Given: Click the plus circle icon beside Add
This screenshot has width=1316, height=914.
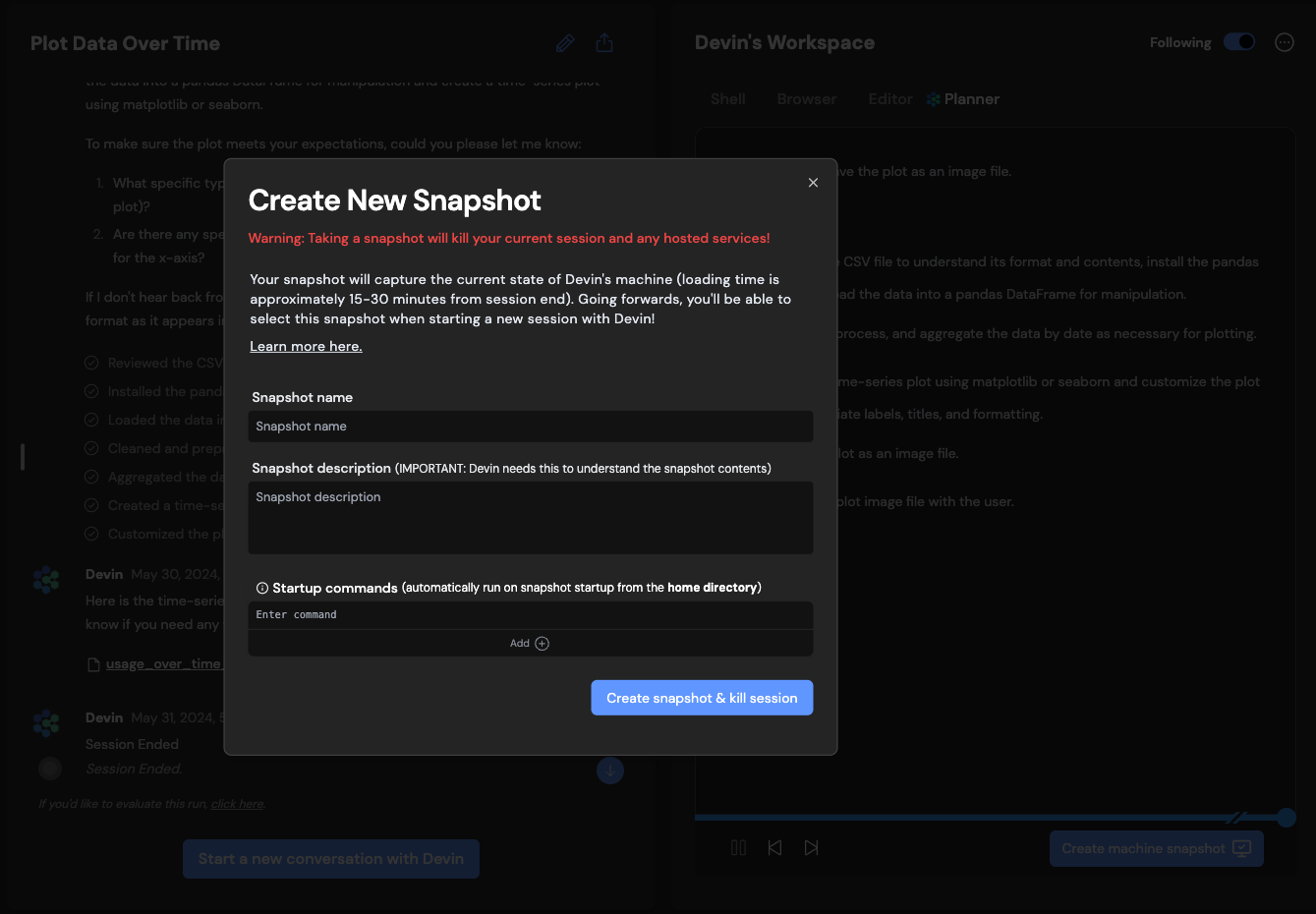Looking at the screenshot, I should pyautogui.click(x=542, y=643).
